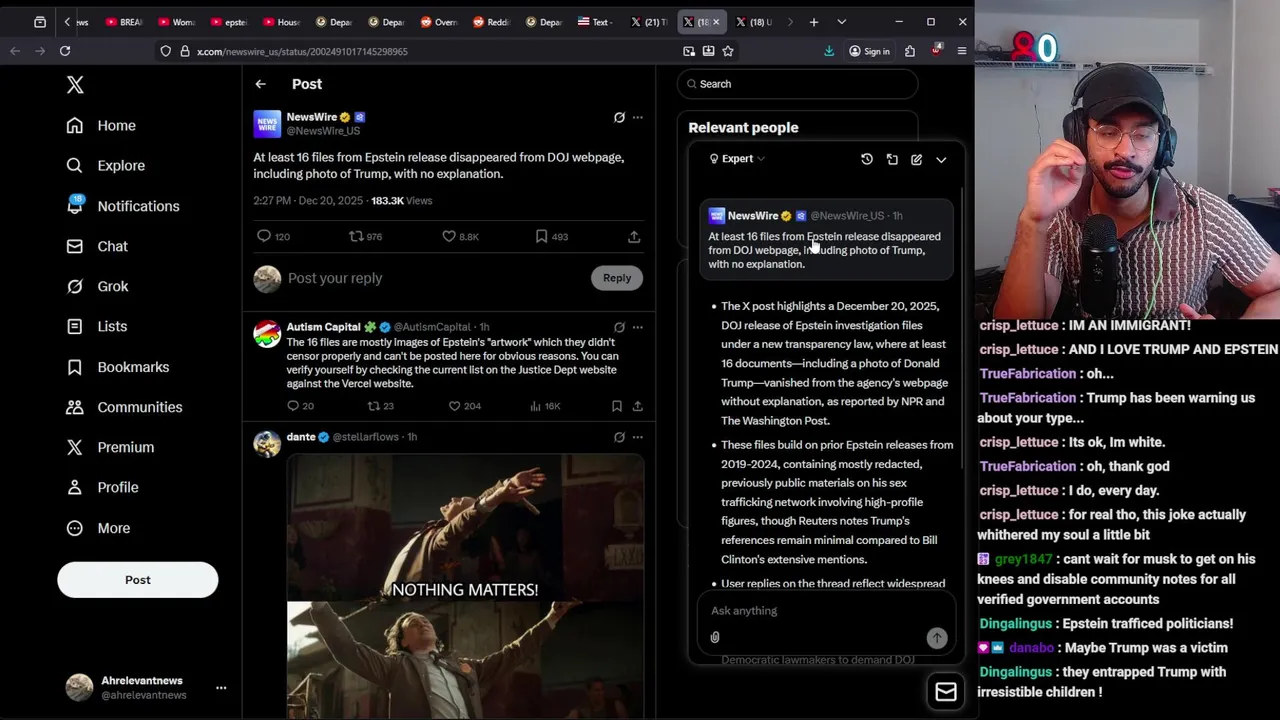The width and height of the screenshot is (1280, 720).
Task: Open Autism Capital profile name
Action: pyautogui.click(x=323, y=327)
